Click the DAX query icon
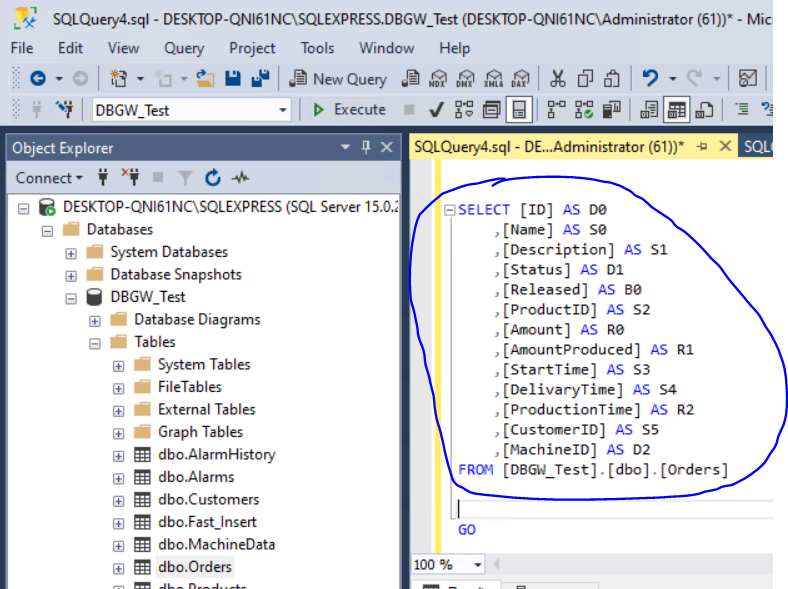Screen dimensions: 788x589 pos(520,79)
